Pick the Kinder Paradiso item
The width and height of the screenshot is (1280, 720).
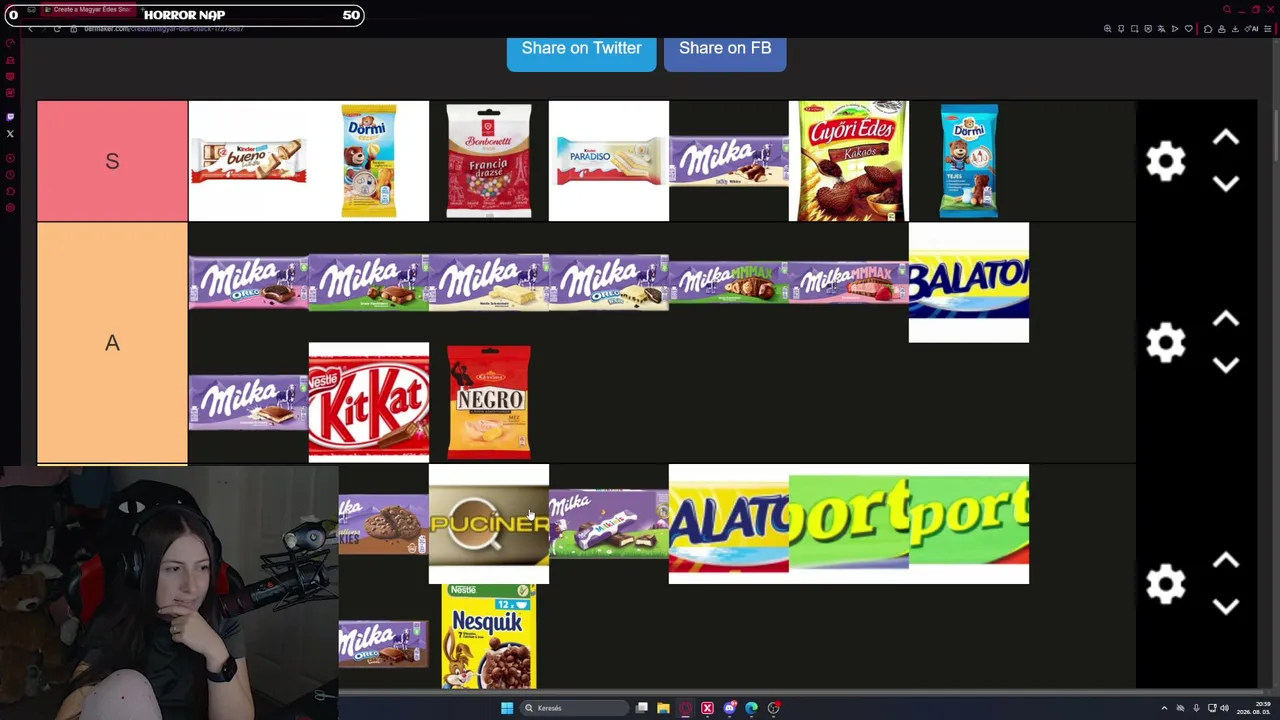pos(609,161)
